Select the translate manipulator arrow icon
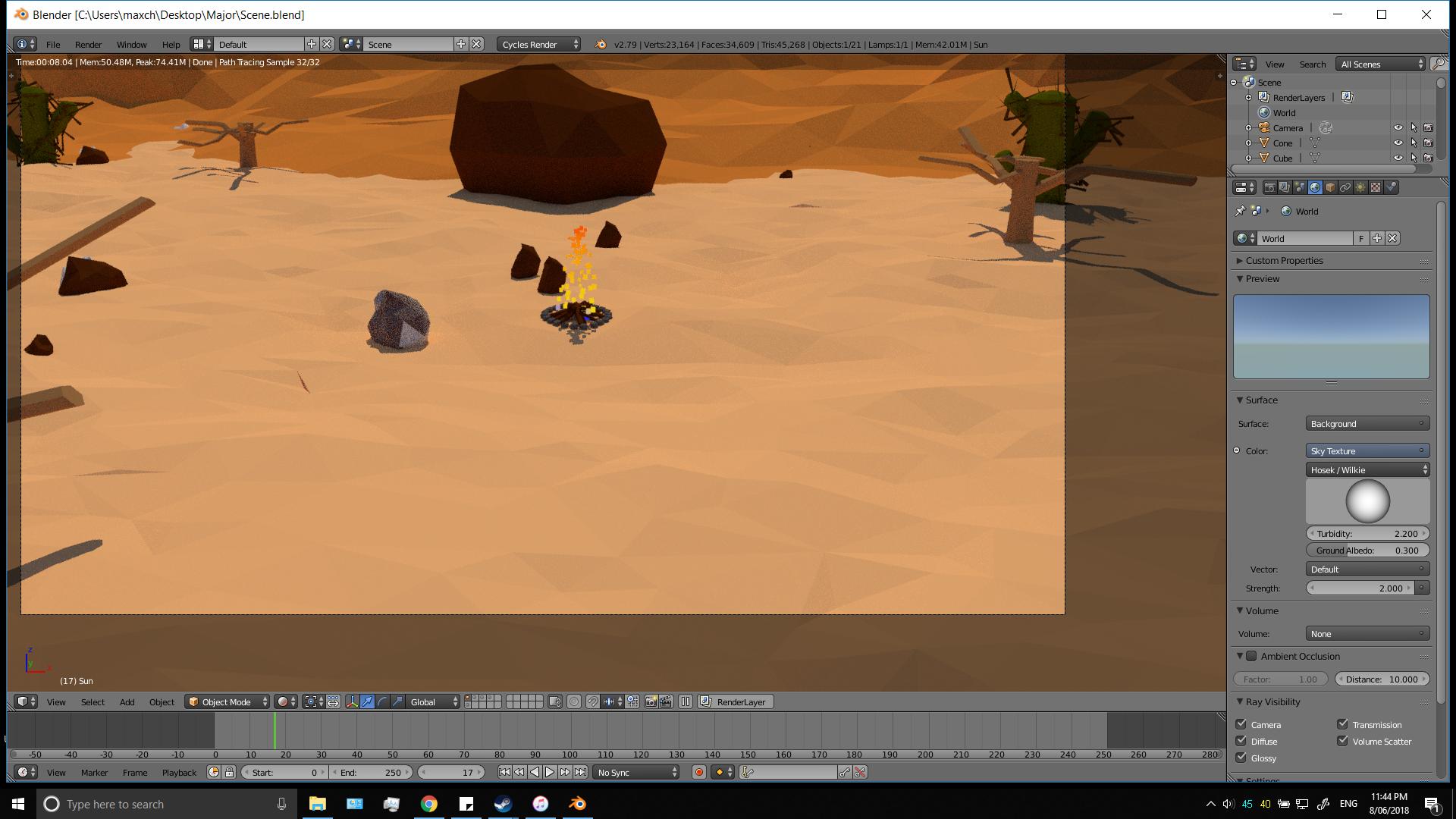Viewport: 1456px width, 819px height. (367, 701)
